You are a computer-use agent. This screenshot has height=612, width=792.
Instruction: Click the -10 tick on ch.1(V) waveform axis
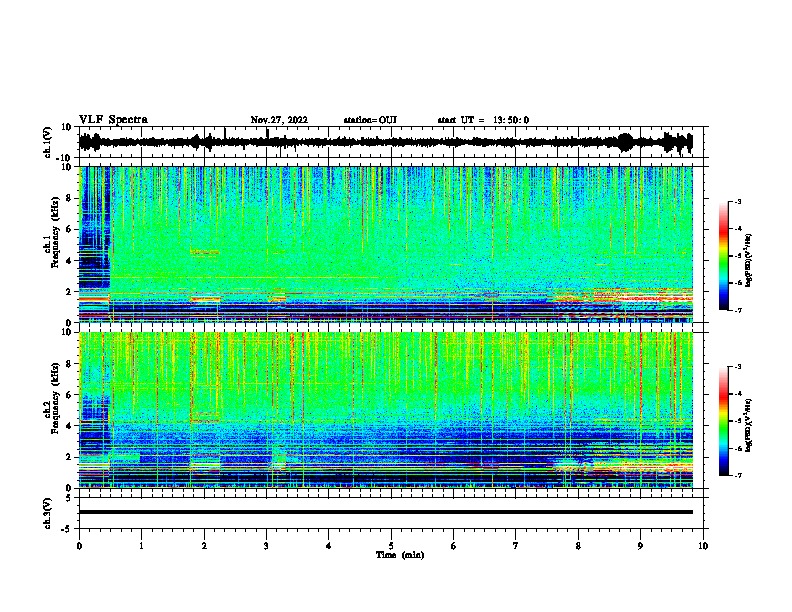point(65,158)
